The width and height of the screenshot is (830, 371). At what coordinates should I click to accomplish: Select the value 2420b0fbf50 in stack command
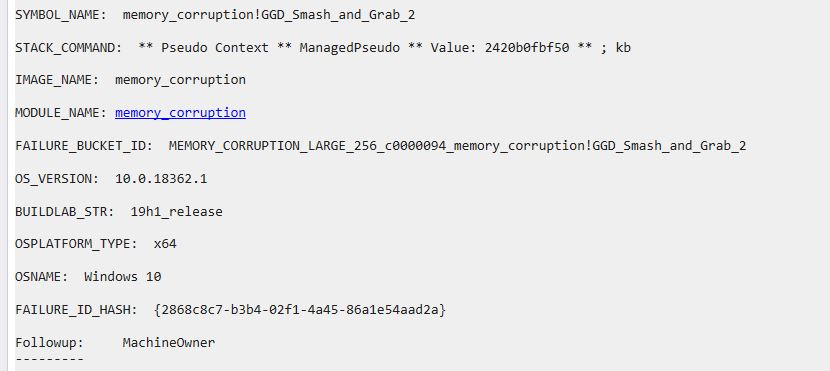[x=527, y=48]
